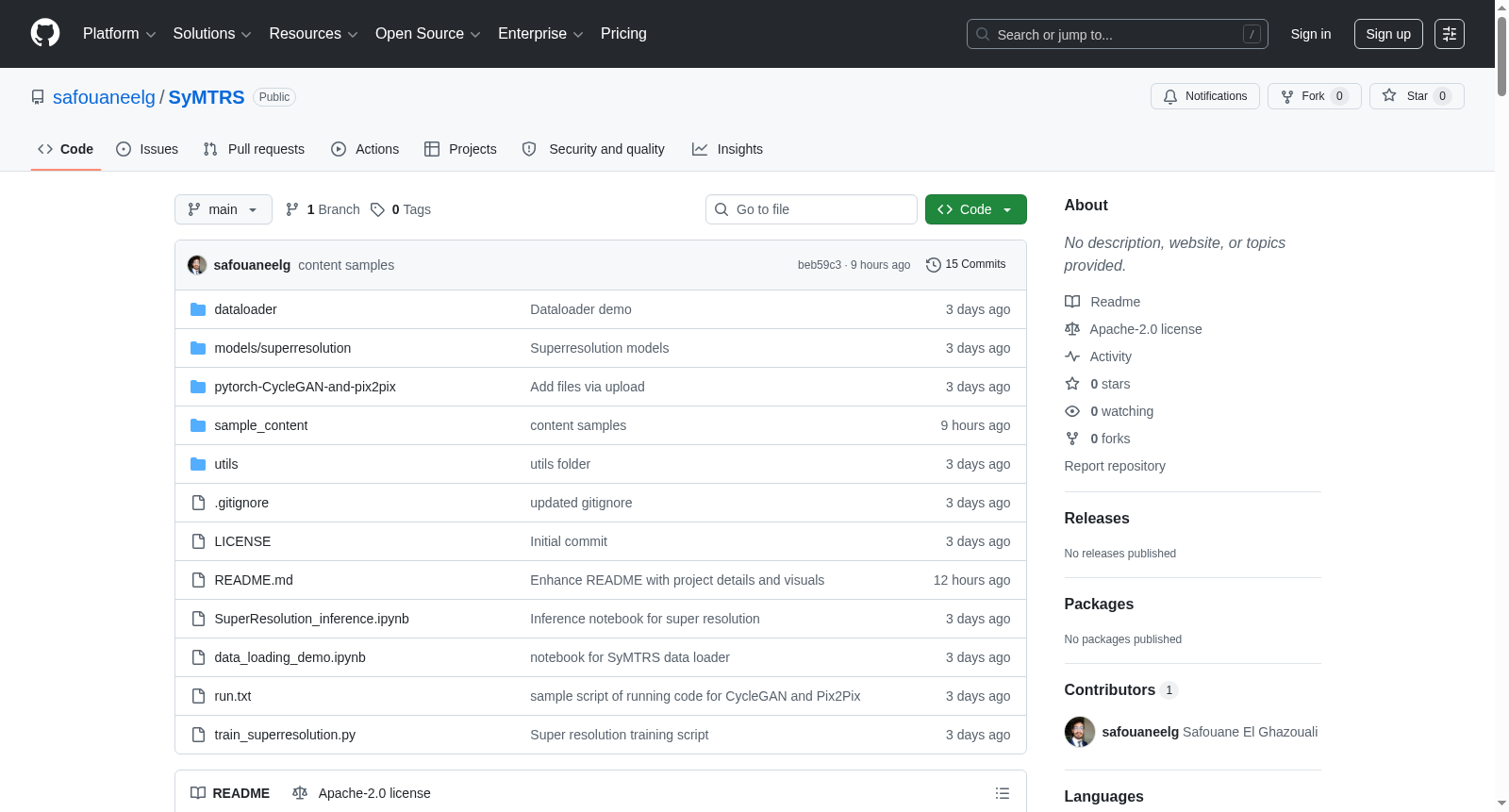This screenshot has height=812, width=1509.
Task: Switch to the Issues tab
Action: [147, 149]
